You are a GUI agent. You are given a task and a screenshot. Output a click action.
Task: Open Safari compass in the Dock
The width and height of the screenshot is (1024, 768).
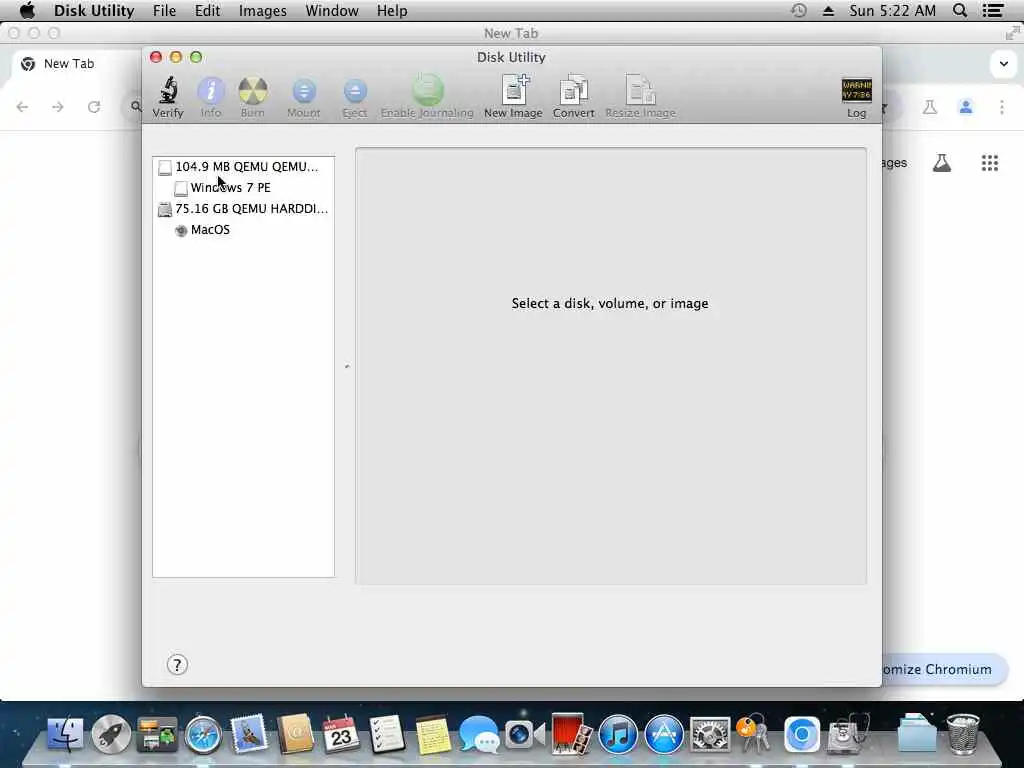pos(203,734)
